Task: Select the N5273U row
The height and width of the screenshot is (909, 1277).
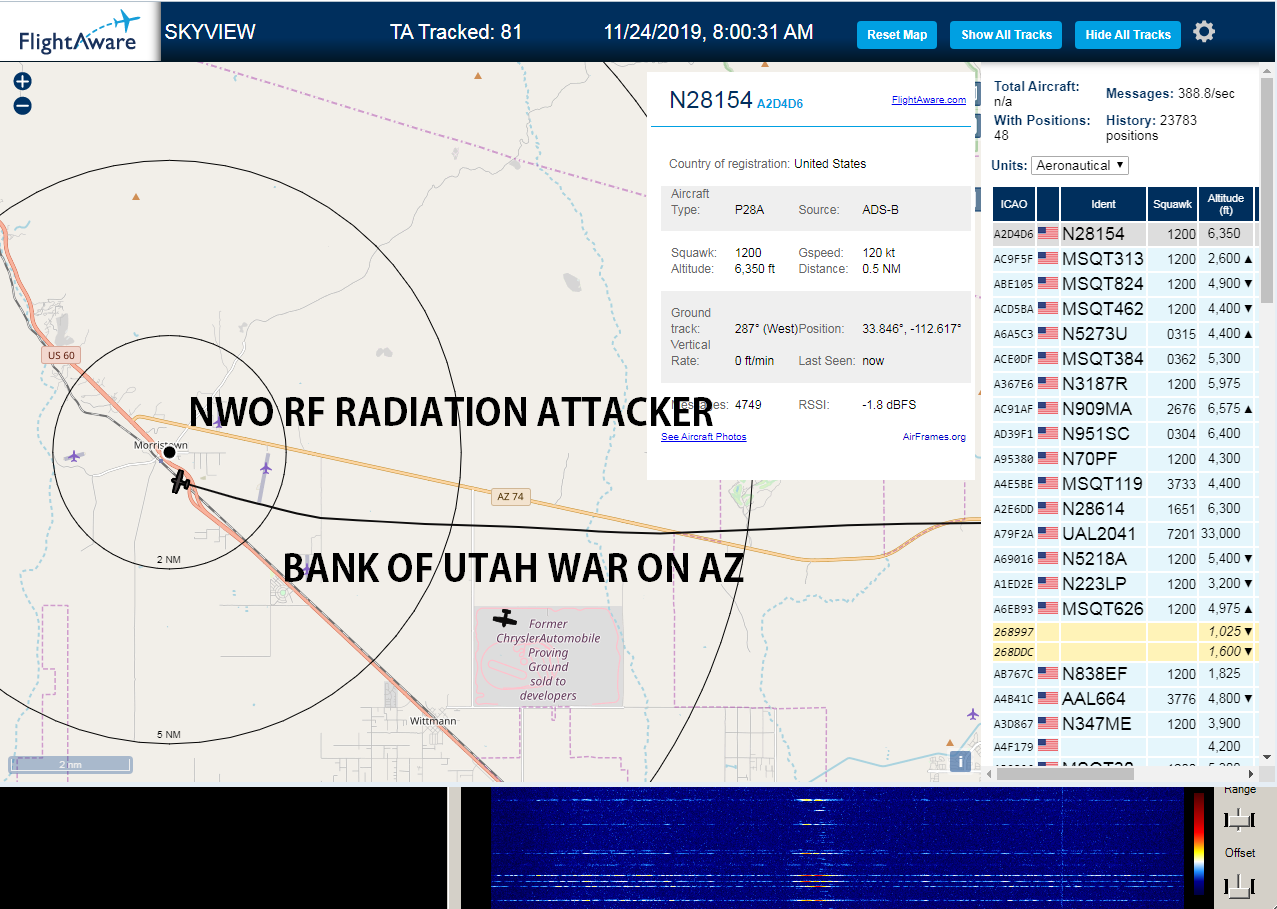Action: click(x=1124, y=334)
